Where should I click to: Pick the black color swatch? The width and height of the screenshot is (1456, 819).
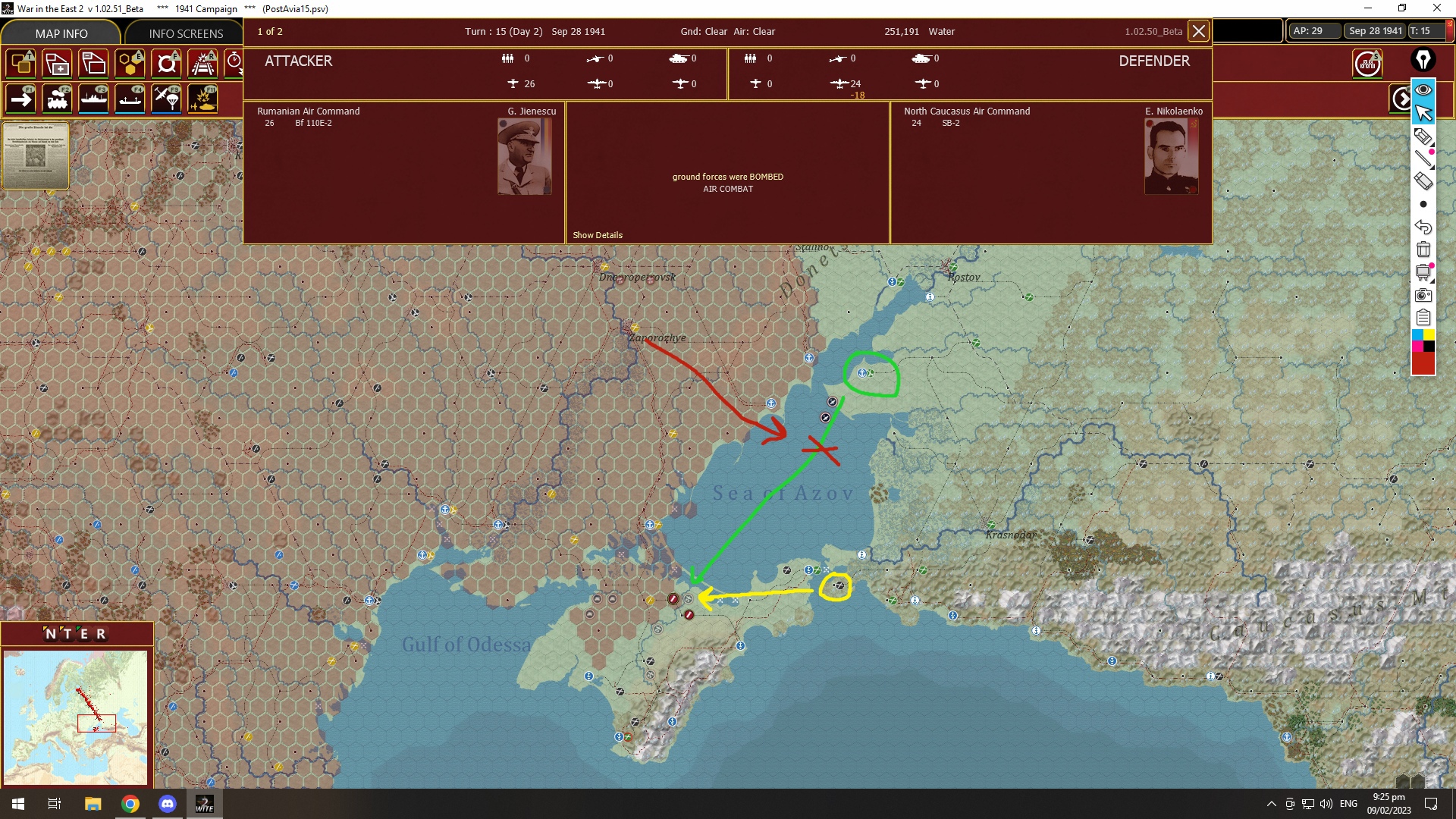point(1429,347)
